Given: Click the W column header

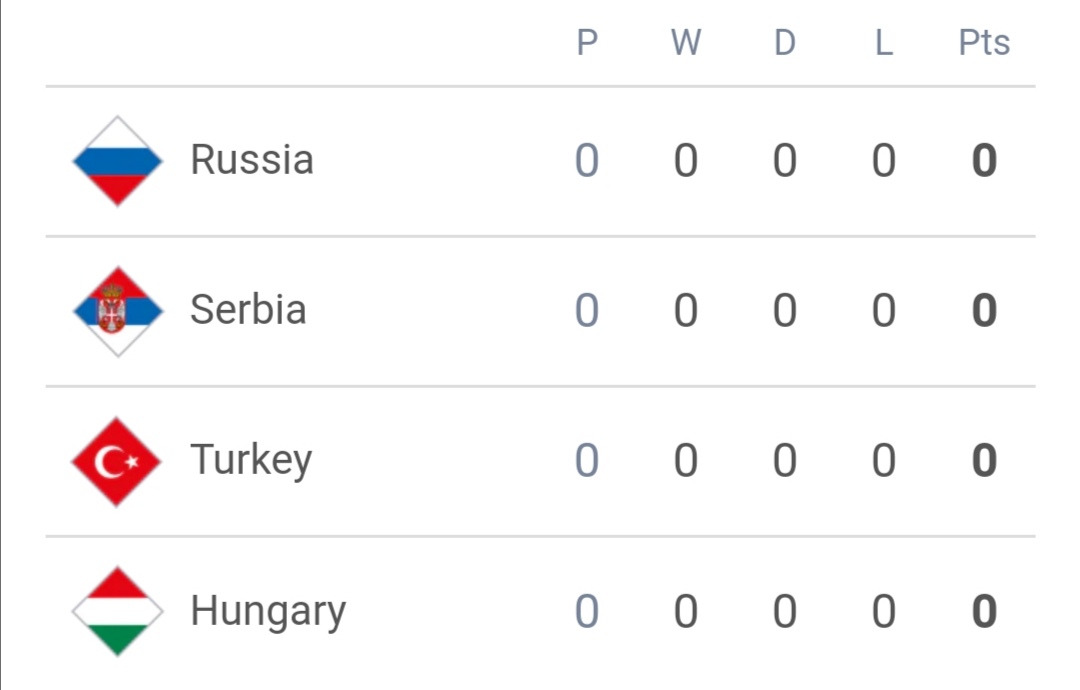Looking at the screenshot, I should tap(686, 43).
